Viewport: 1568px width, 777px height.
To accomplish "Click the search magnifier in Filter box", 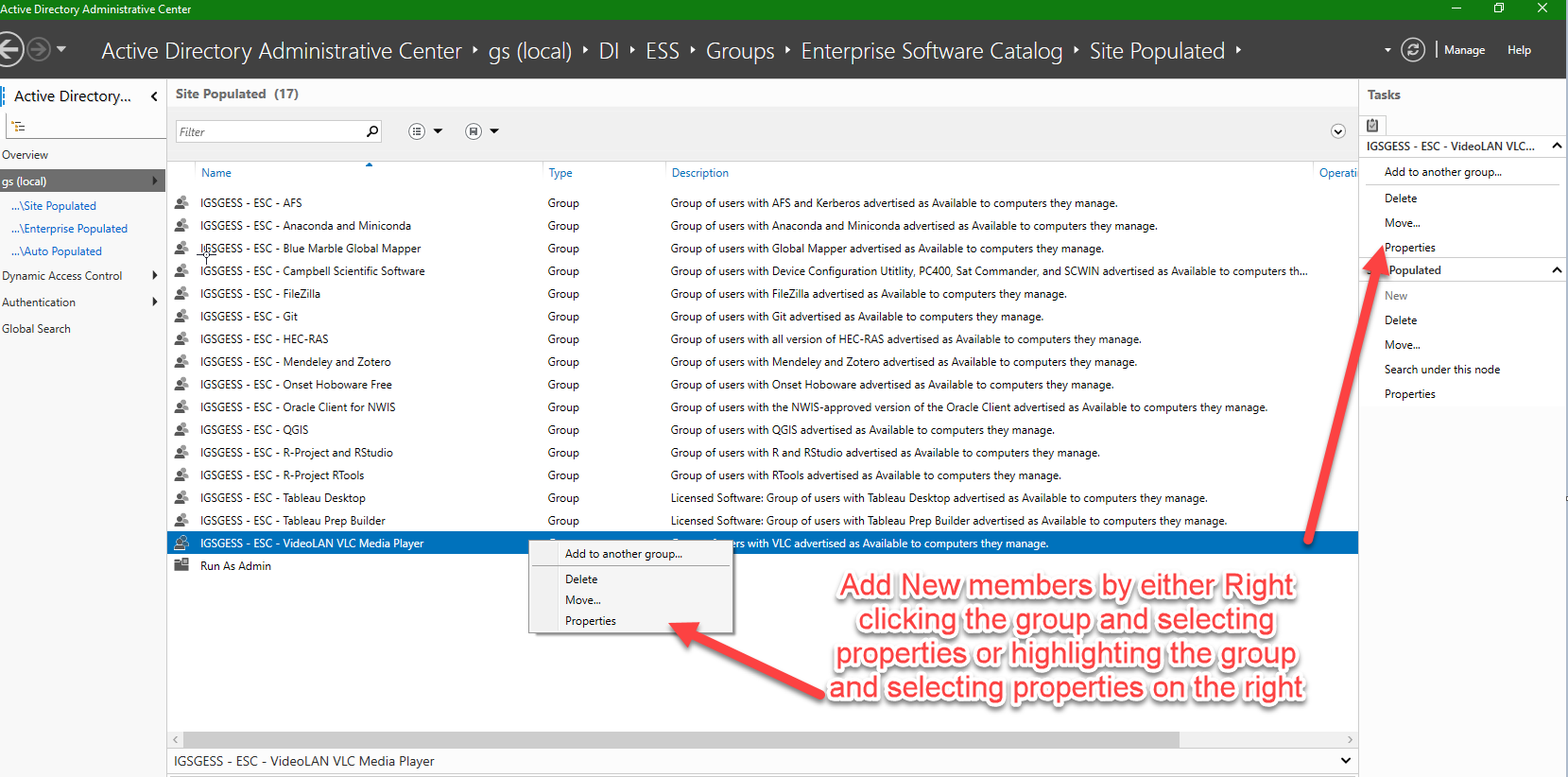I will click(372, 131).
